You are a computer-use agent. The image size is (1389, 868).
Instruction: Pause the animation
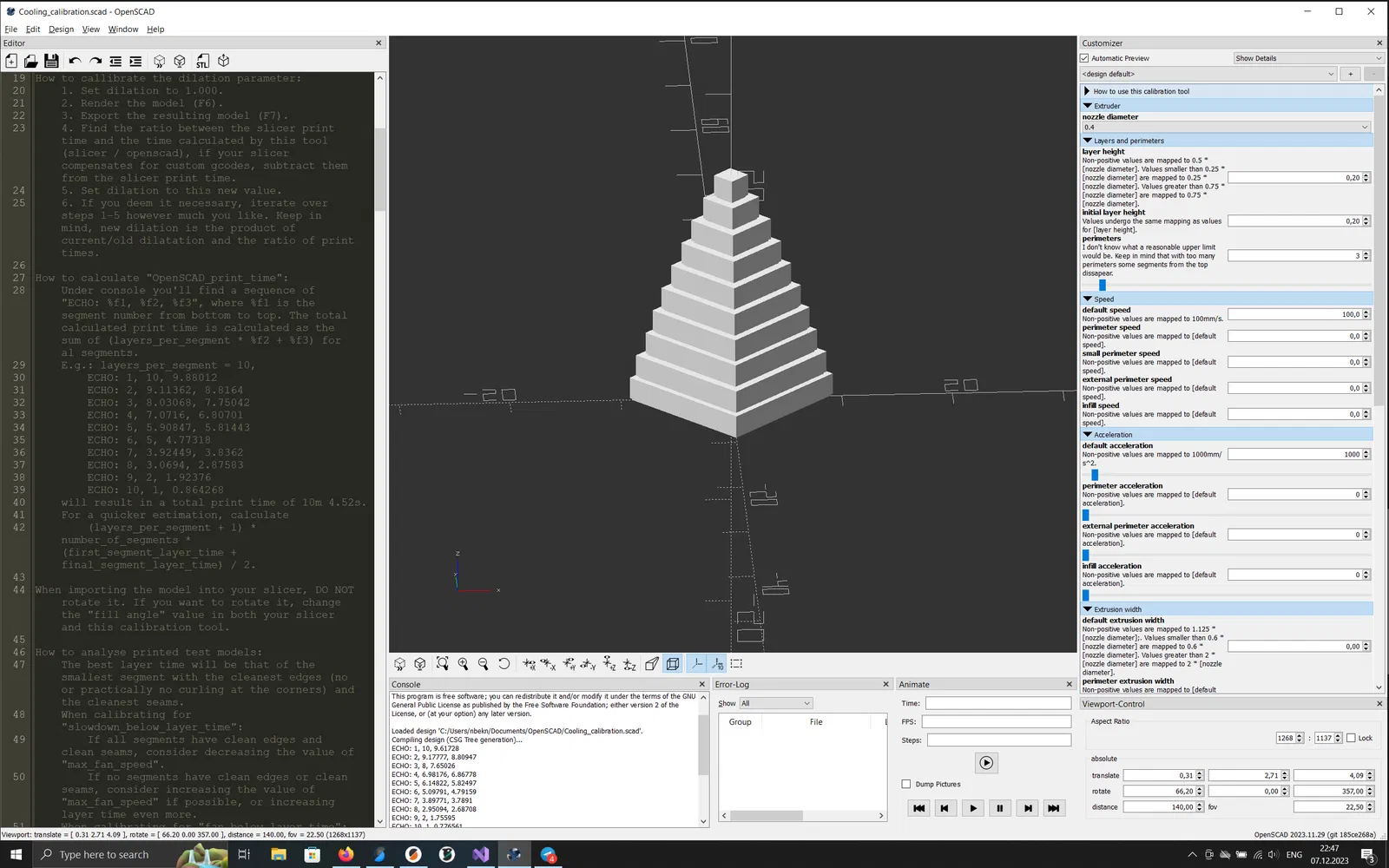point(1000,808)
